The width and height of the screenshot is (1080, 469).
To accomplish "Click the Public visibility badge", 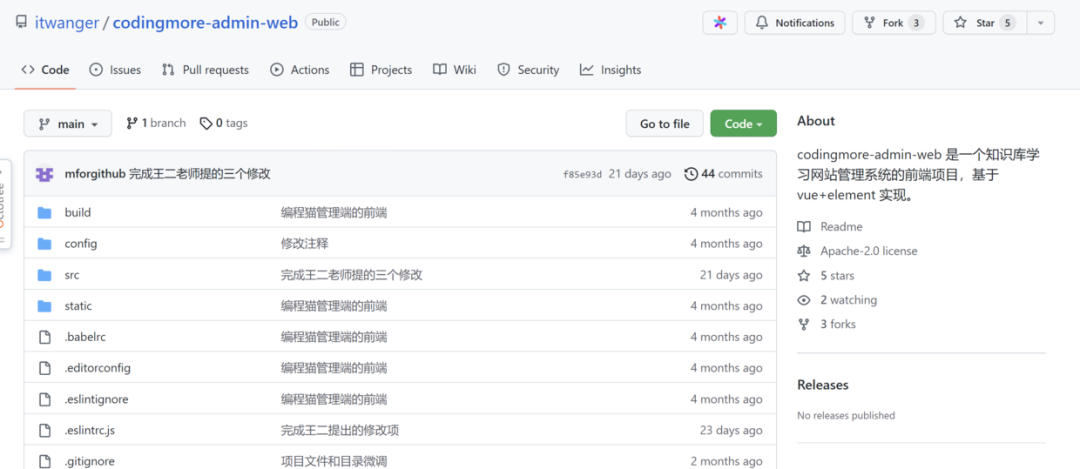I will click(326, 22).
